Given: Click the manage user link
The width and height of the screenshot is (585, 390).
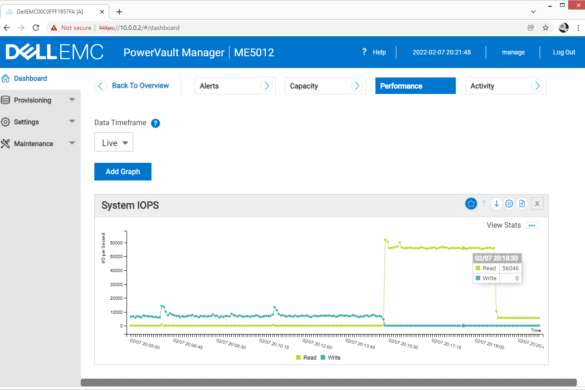Looking at the screenshot, I should (x=513, y=52).
